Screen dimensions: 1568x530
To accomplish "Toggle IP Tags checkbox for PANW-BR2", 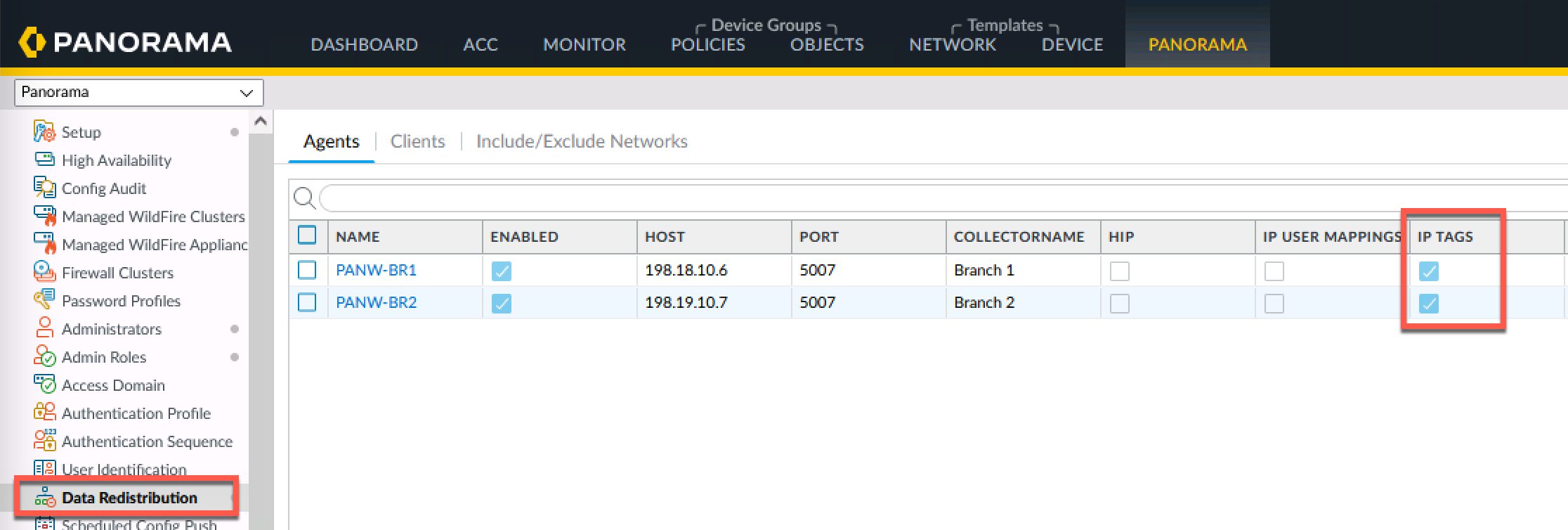I will [x=1428, y=303].
